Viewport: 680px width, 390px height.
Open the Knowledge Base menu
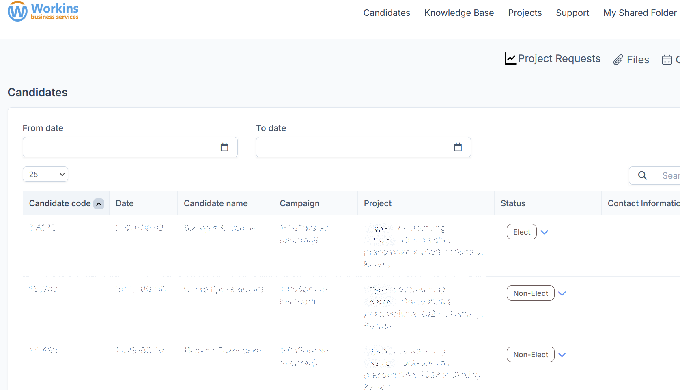point(459,13)
